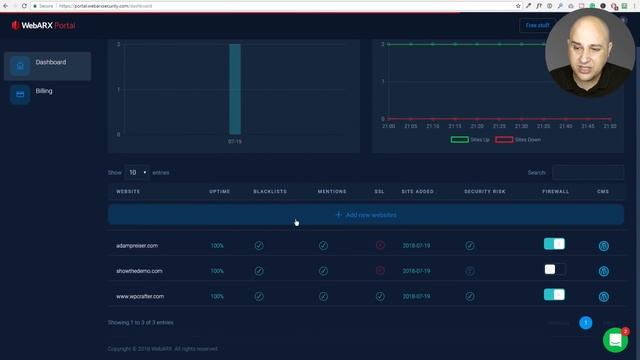
Task: Toggle firewall for www.wpcrafter.com
Action: pyautogui.click(x=554, y=295)
